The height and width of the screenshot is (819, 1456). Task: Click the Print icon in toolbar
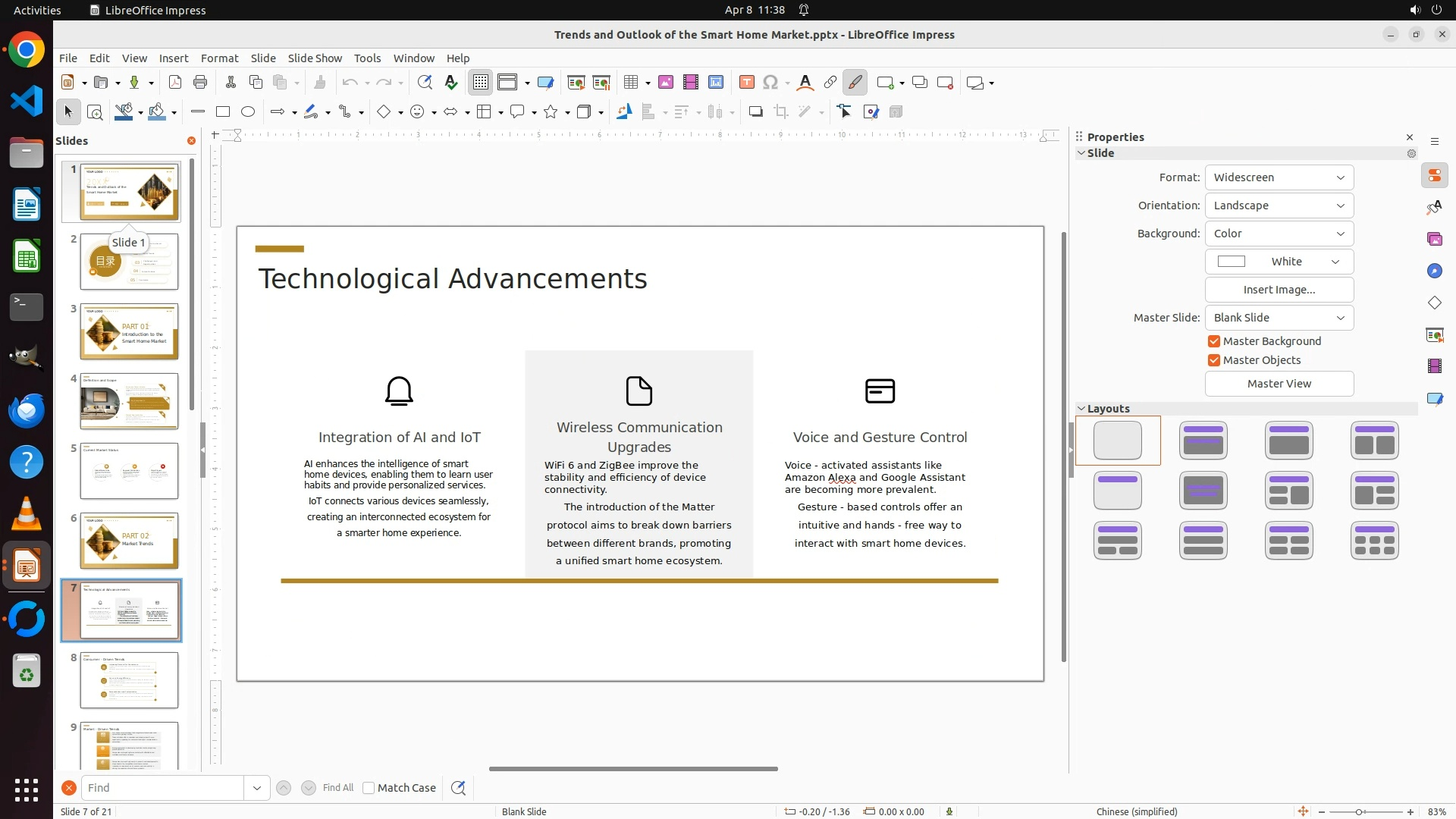[x=200, y=83]
